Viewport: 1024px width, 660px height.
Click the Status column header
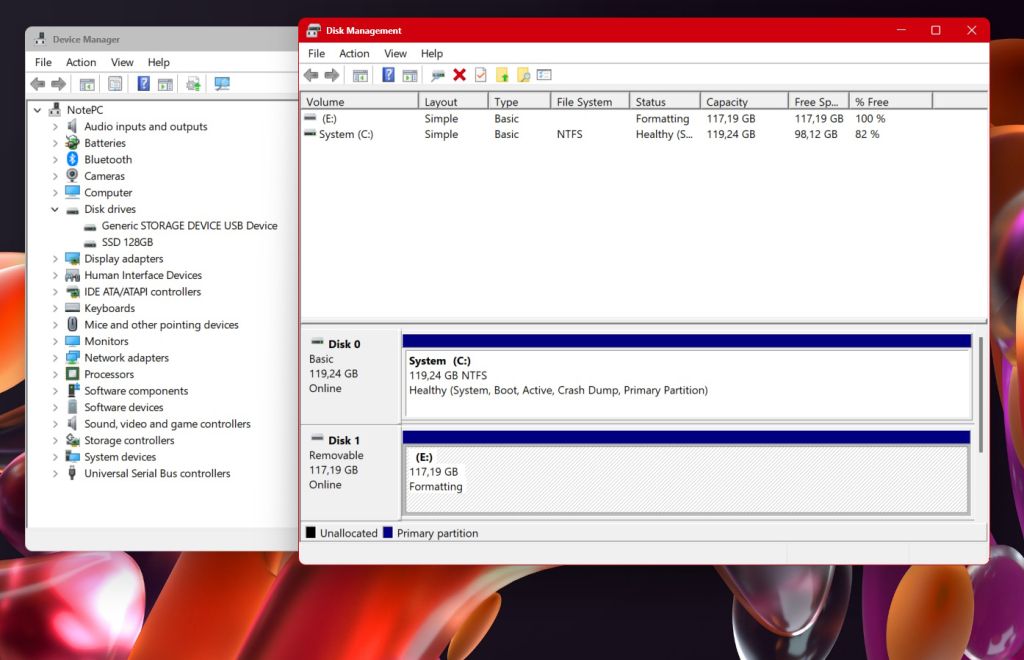(664, 102)
